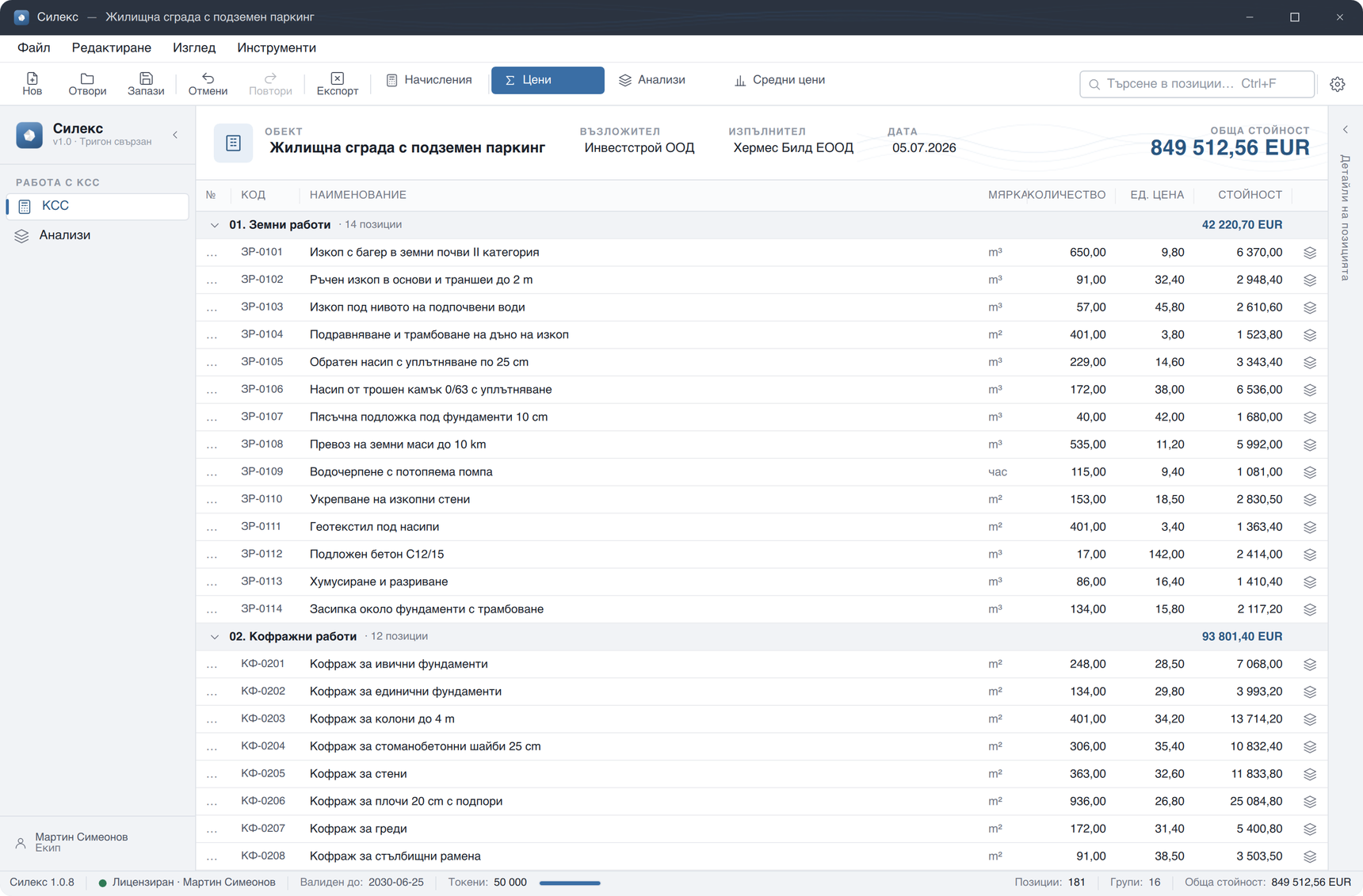The width and height of the screenshot is (1363, 896).
Task: Select row Изкоп с багер в земни почви
Action: (762, 253)
